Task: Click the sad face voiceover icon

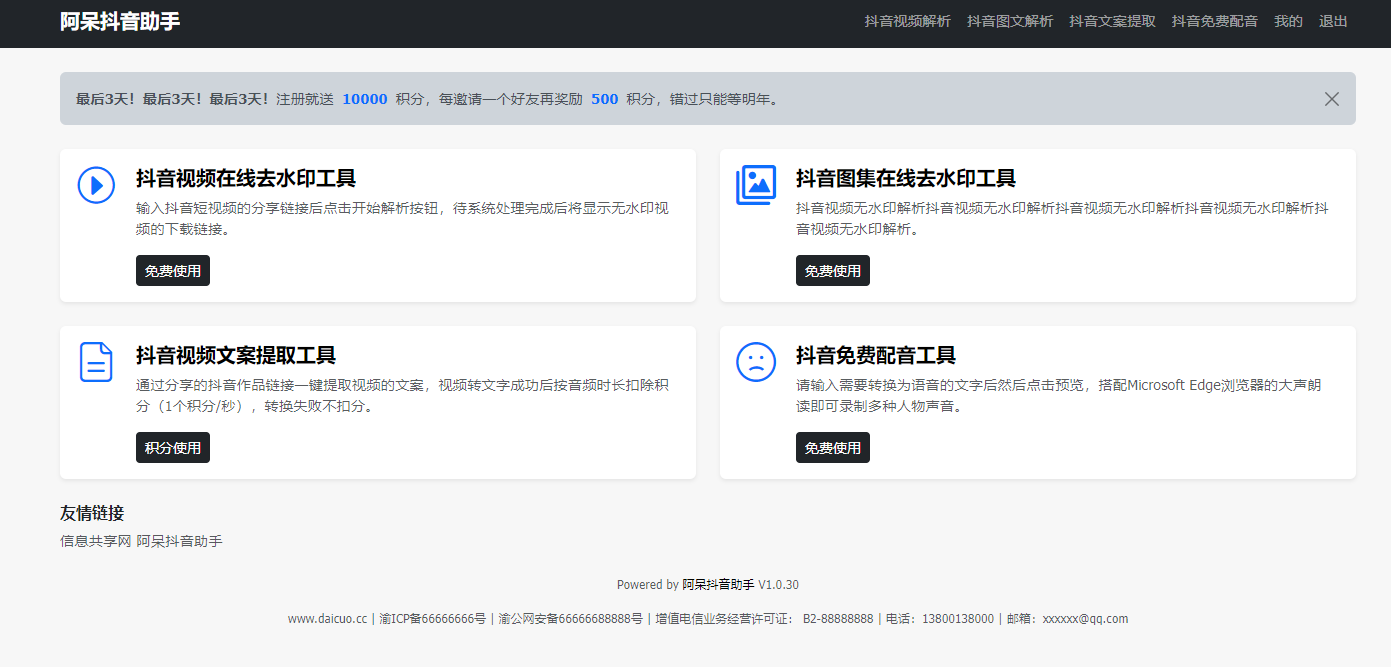Action: tap(756, 361)
